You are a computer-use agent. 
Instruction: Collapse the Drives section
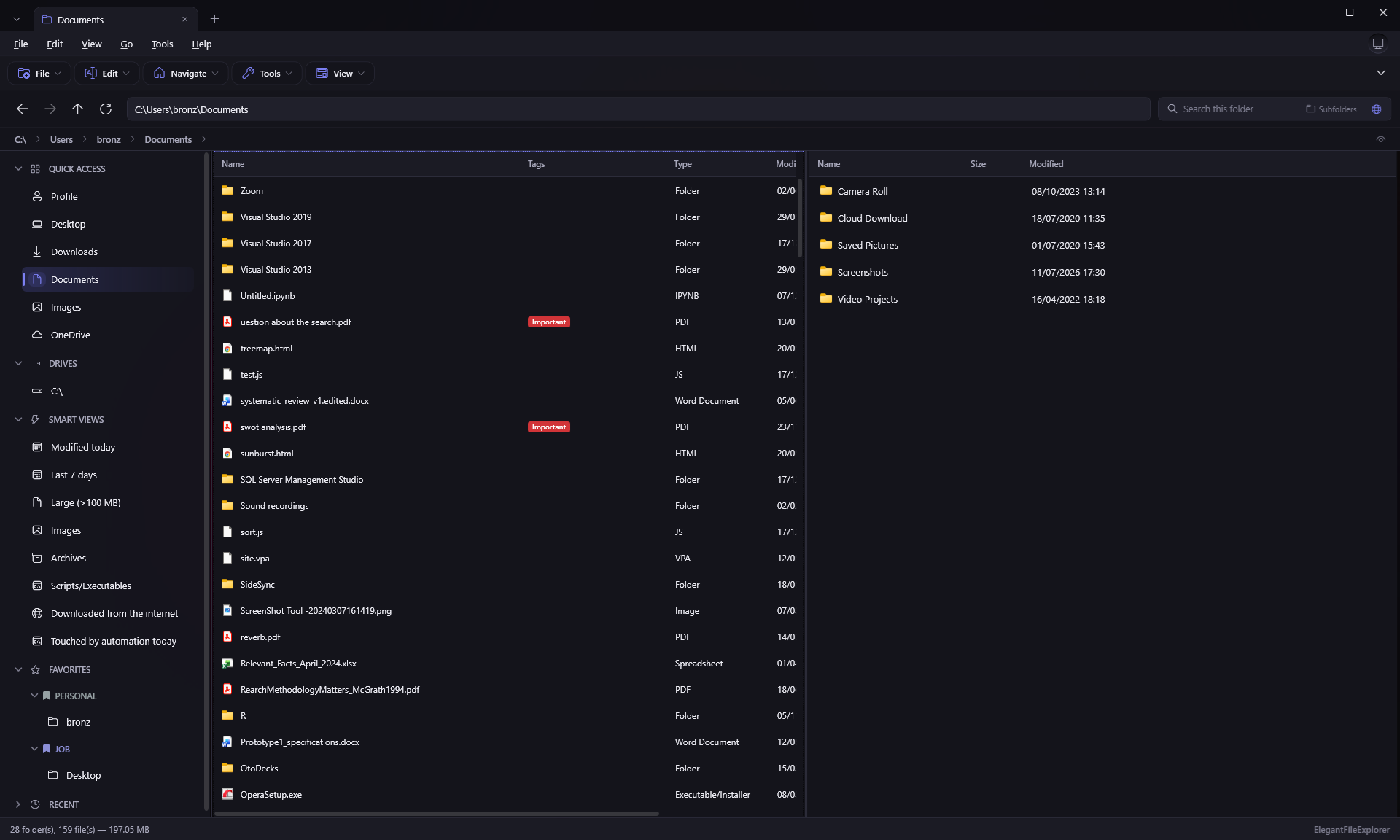click(18, 363)
